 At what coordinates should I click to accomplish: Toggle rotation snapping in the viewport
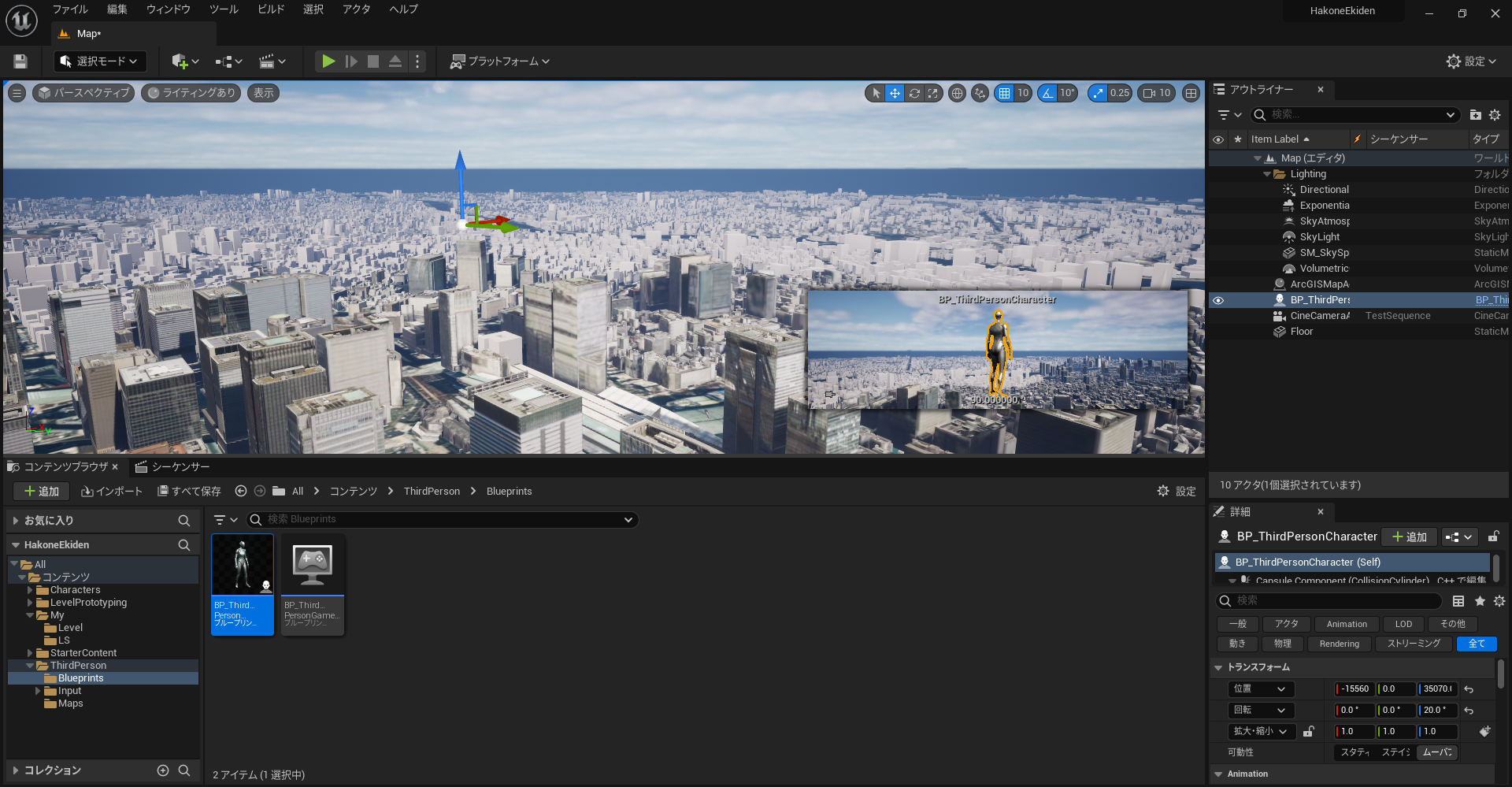1047,93
